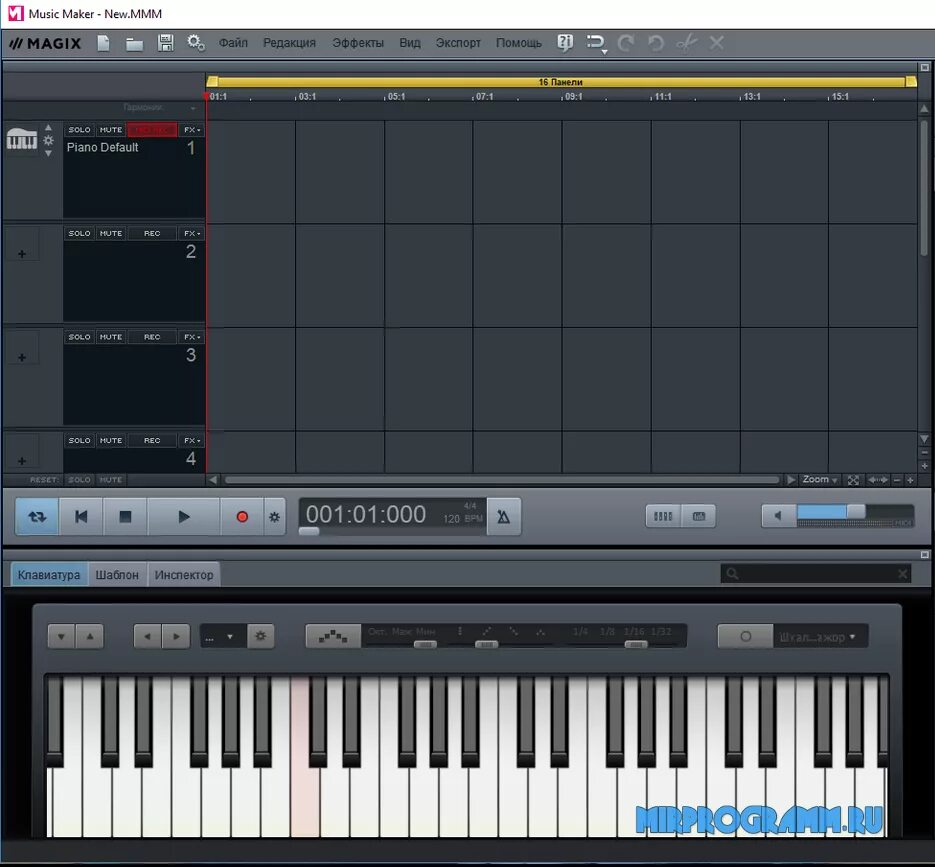The image size is (935, 867).
Task: Open the FX dropdown on track 1
Action: [x=191, y=130]
